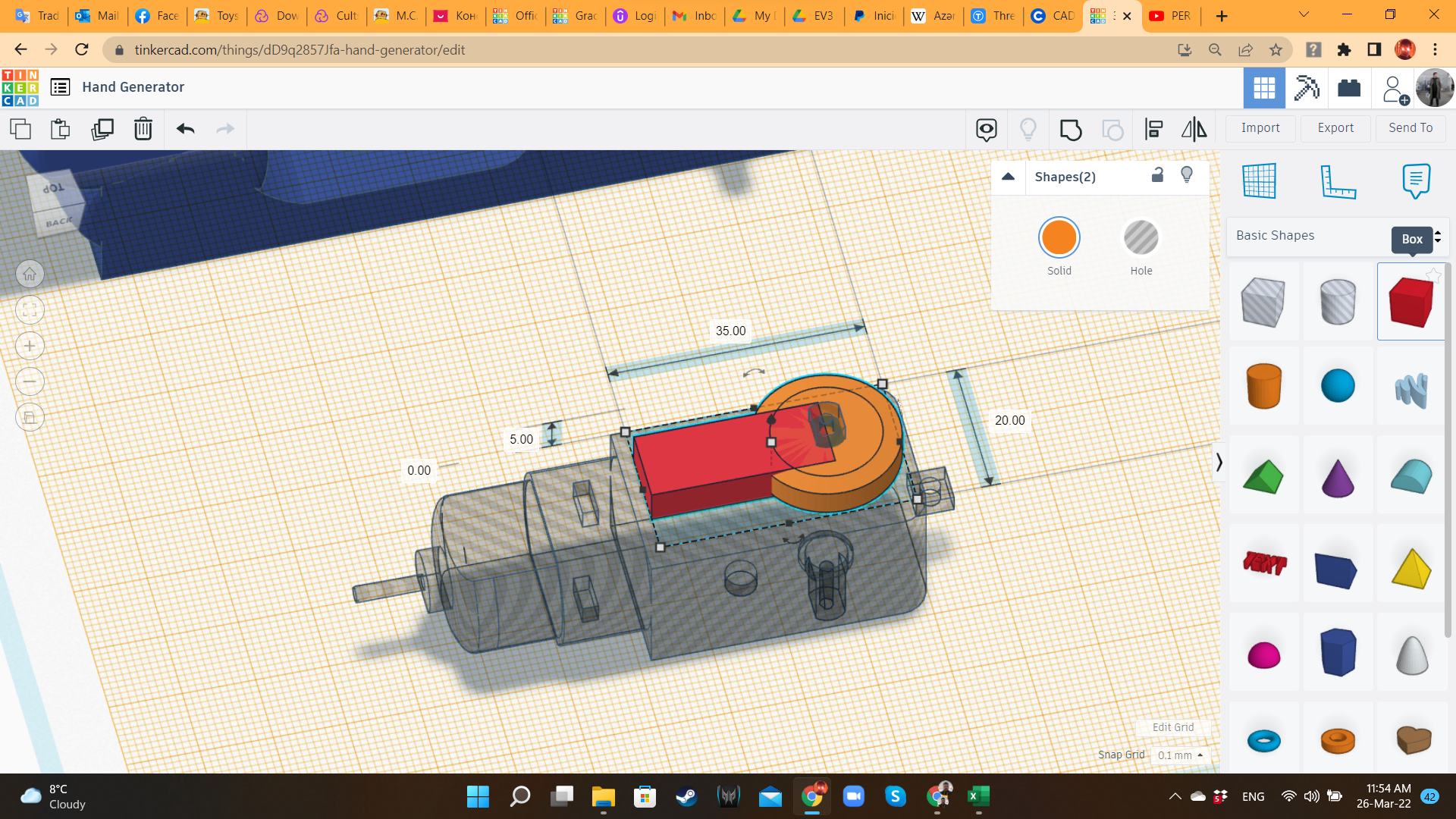The height and width of the screenshot is (819, 1456).
Task: Open the Snap Grid 0.1 mm dropdown
Action: 1180,755
